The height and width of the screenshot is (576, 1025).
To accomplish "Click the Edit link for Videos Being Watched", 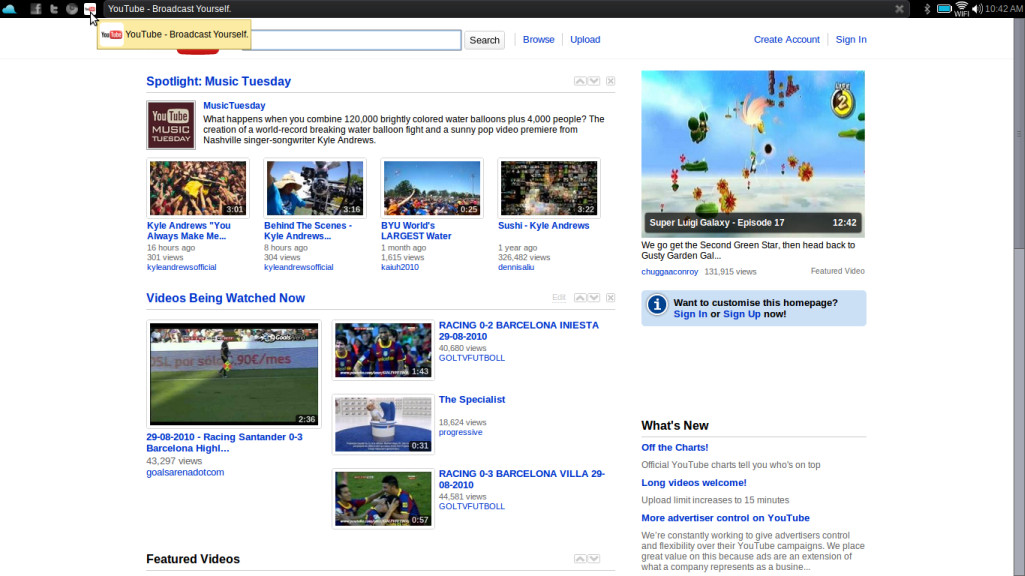I will point(559,297).
